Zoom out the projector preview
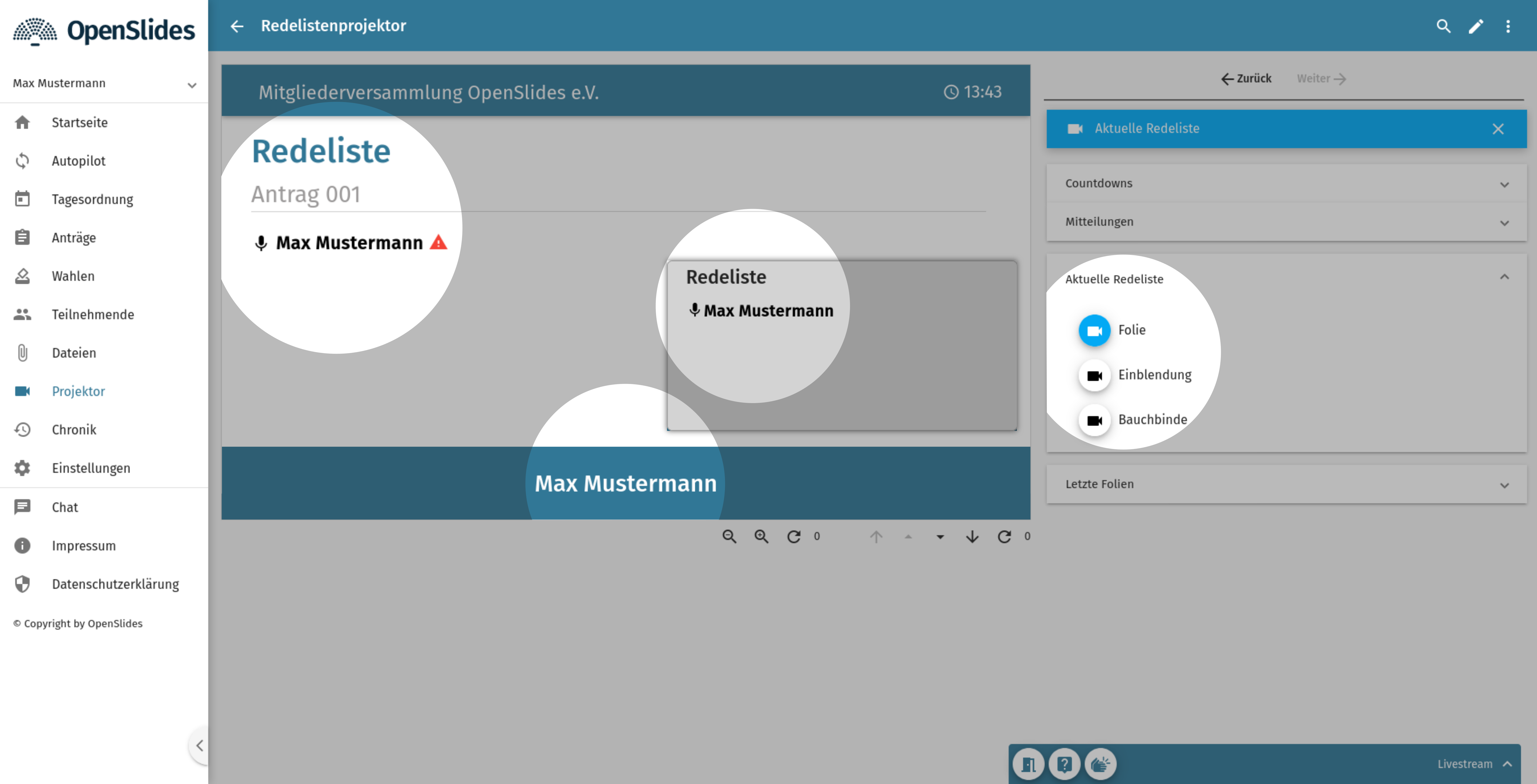The width and height of the screenshot is (1537, 784). [x=729, y=536]
